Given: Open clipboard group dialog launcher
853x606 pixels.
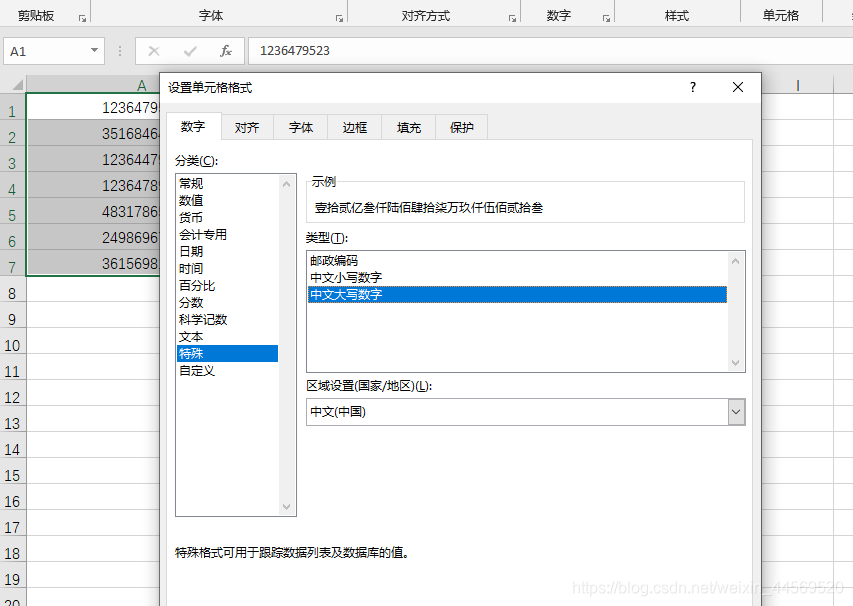Looking at the screenshot, I should click(82, 18).
